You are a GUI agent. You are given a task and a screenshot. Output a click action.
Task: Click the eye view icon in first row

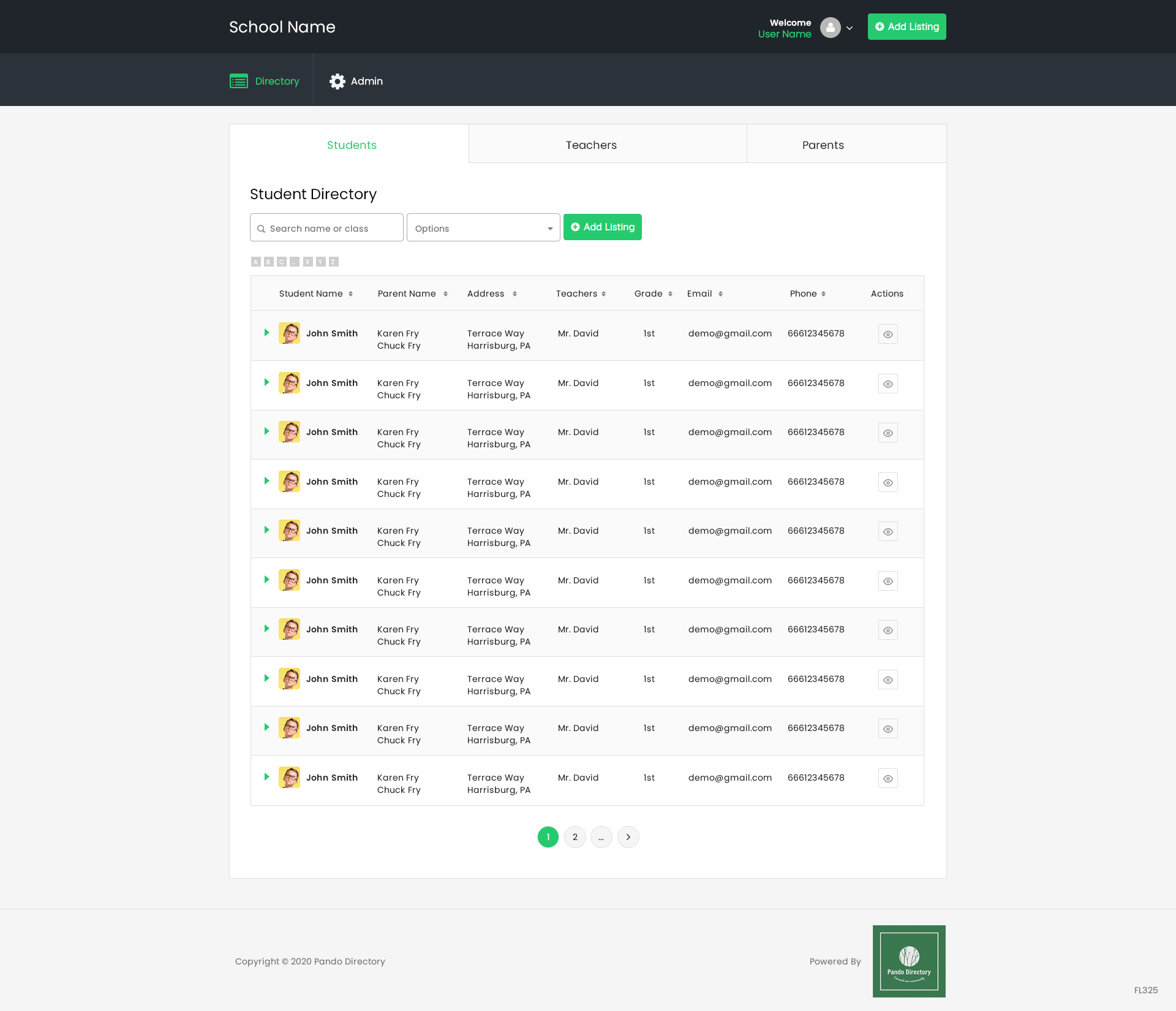[888, 335]
